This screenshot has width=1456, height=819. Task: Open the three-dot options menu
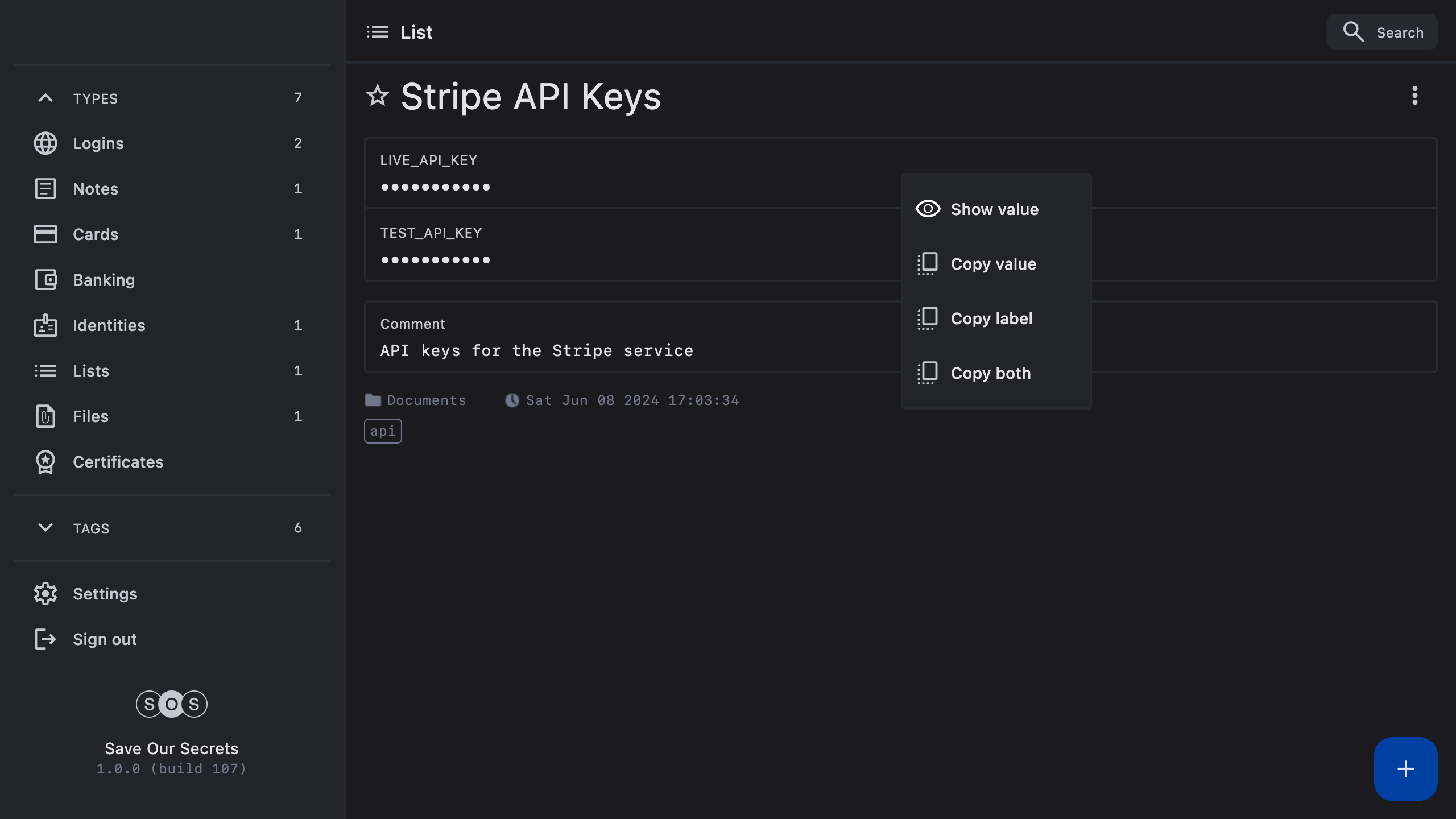(1414, 96)
